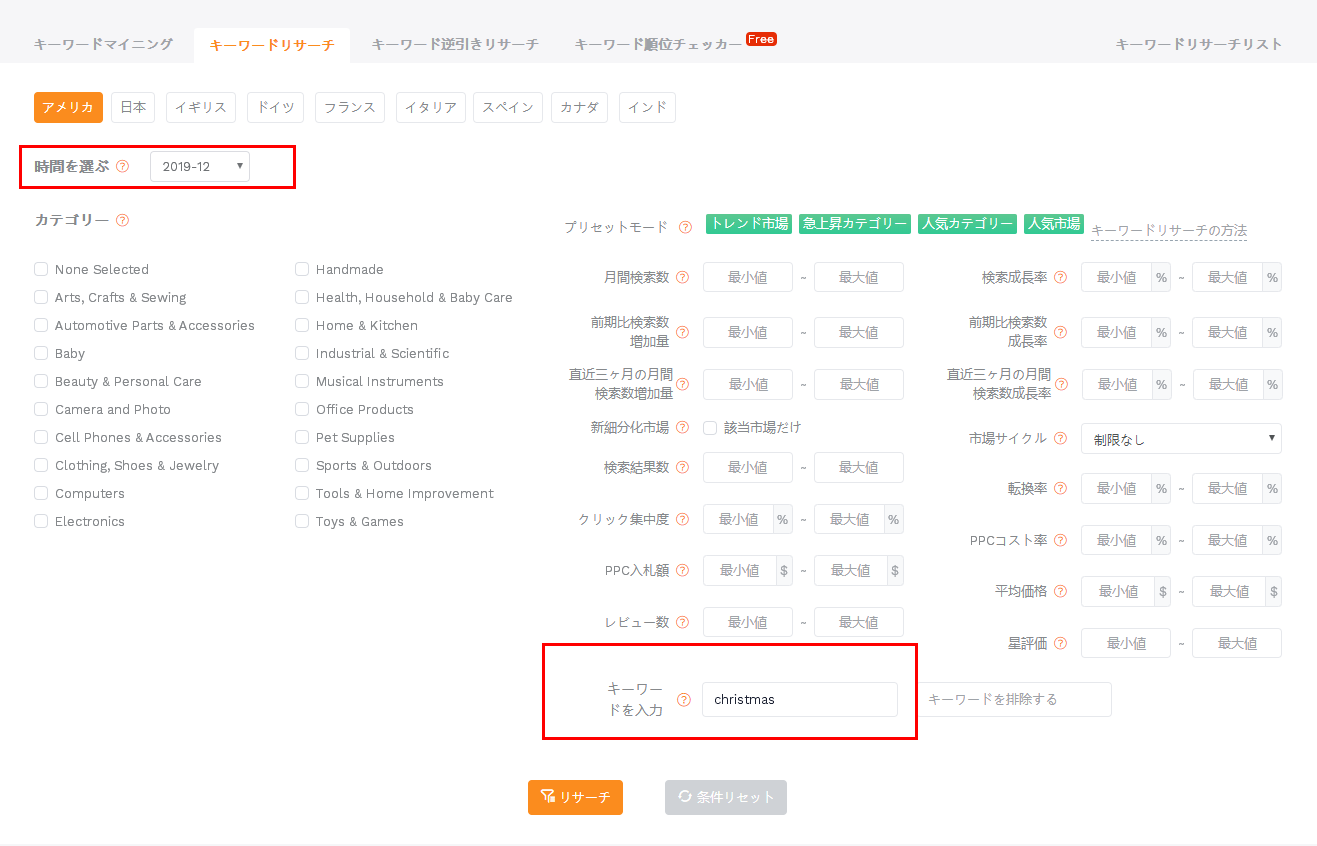Focus the christmas keyword input field
This screenshot has width=1317, height=846.
tap(800, 699)
